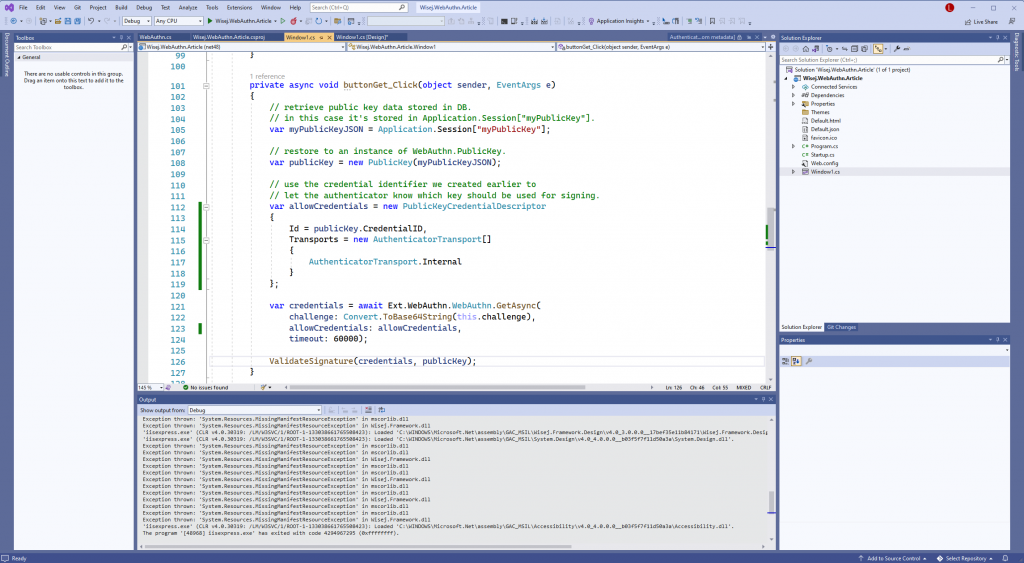Image resolution: width=1024 pixels, height=563 pixels.
Task: Click the Navigate Backward circle arrow icon
Action: point(13,21)
